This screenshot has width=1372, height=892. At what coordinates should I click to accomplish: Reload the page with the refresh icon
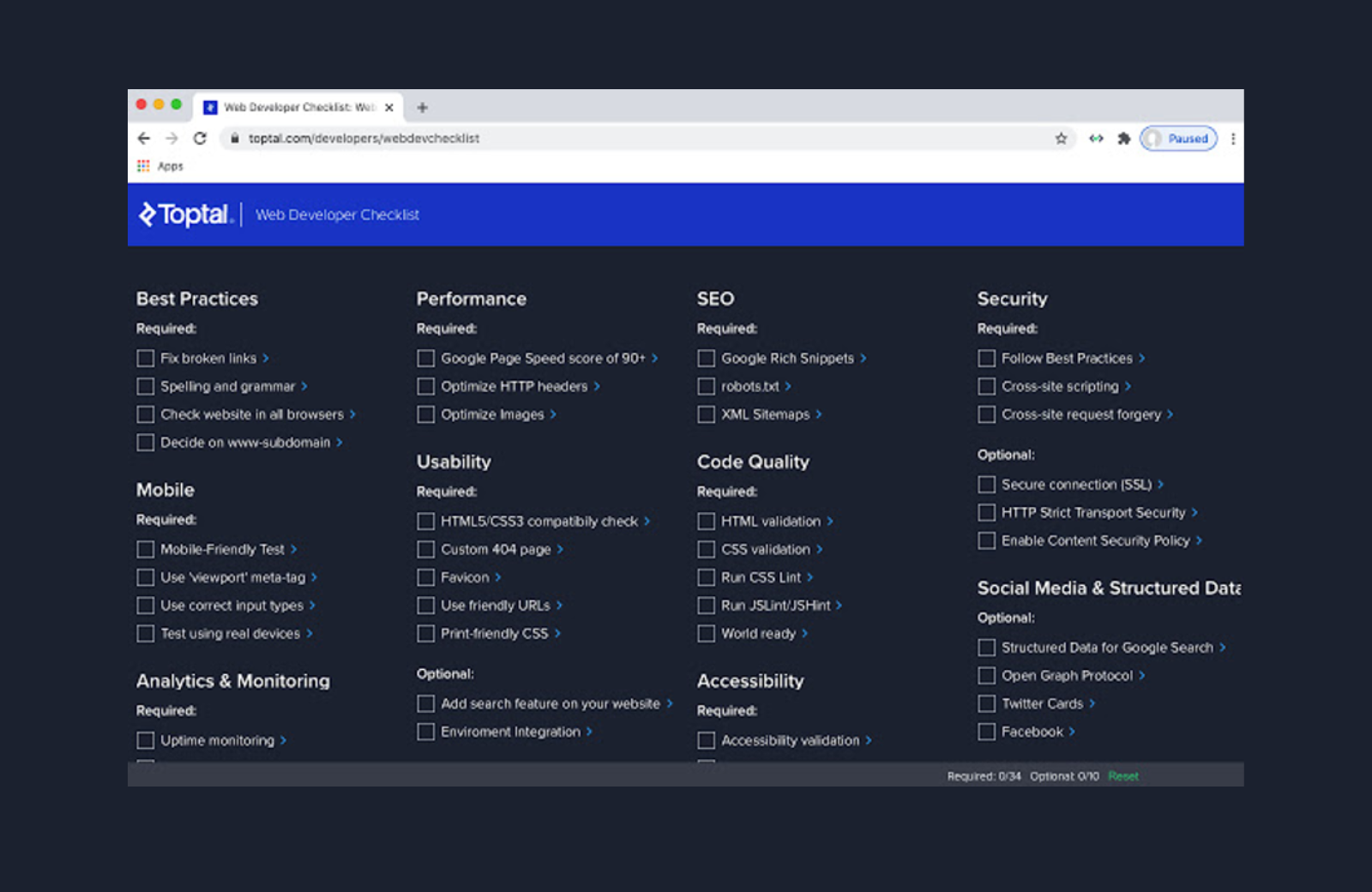(x=200, y=138)
